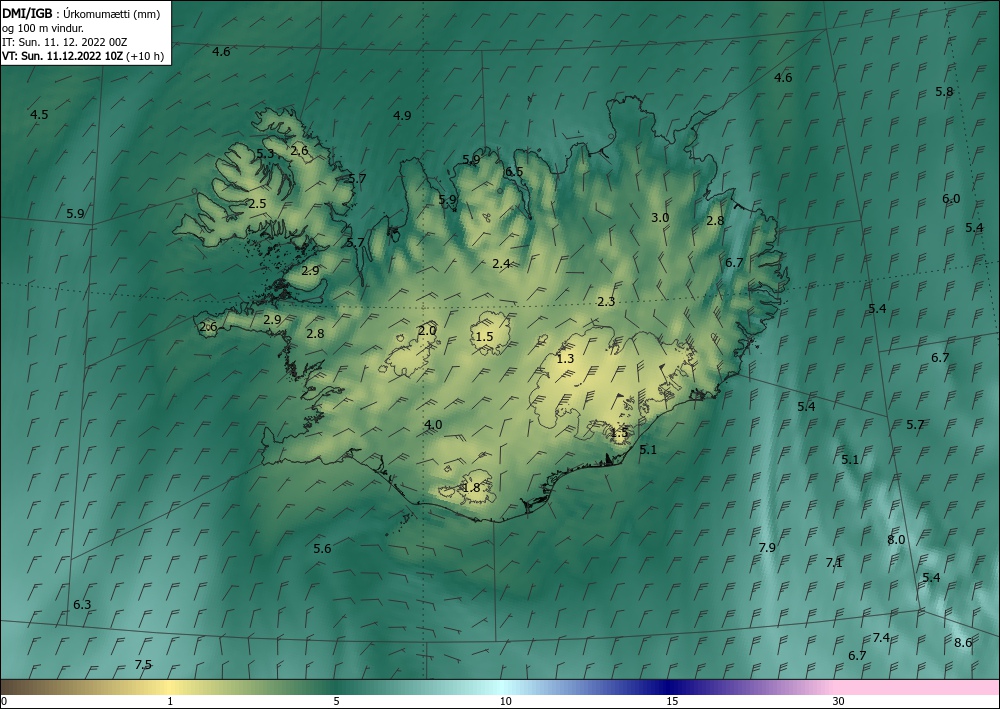Click the 4.9 value north of Iceland
The height and width of the screenshot is (709, 1000).
coord(402,115)
